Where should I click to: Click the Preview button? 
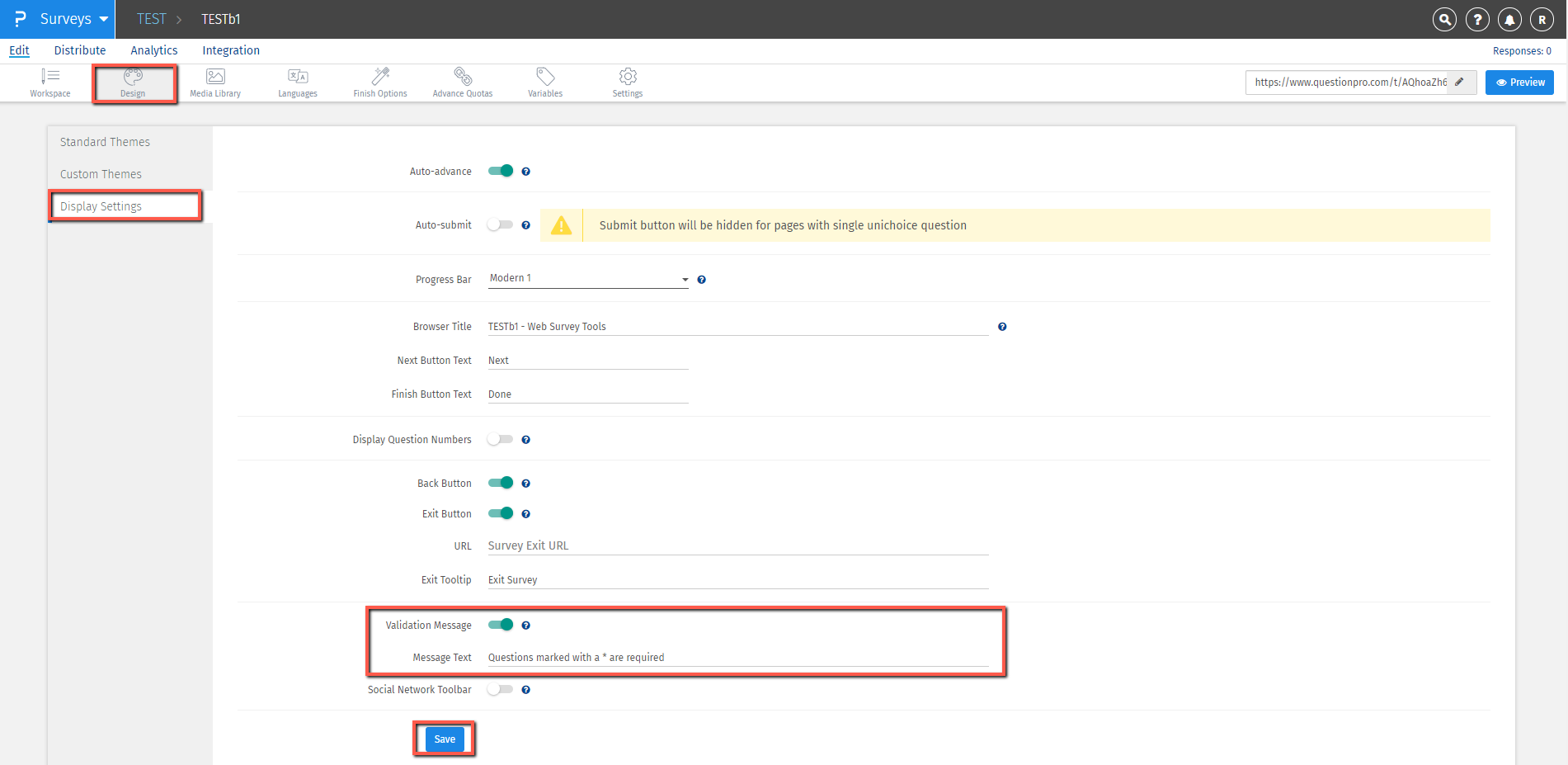[1519, 83]
